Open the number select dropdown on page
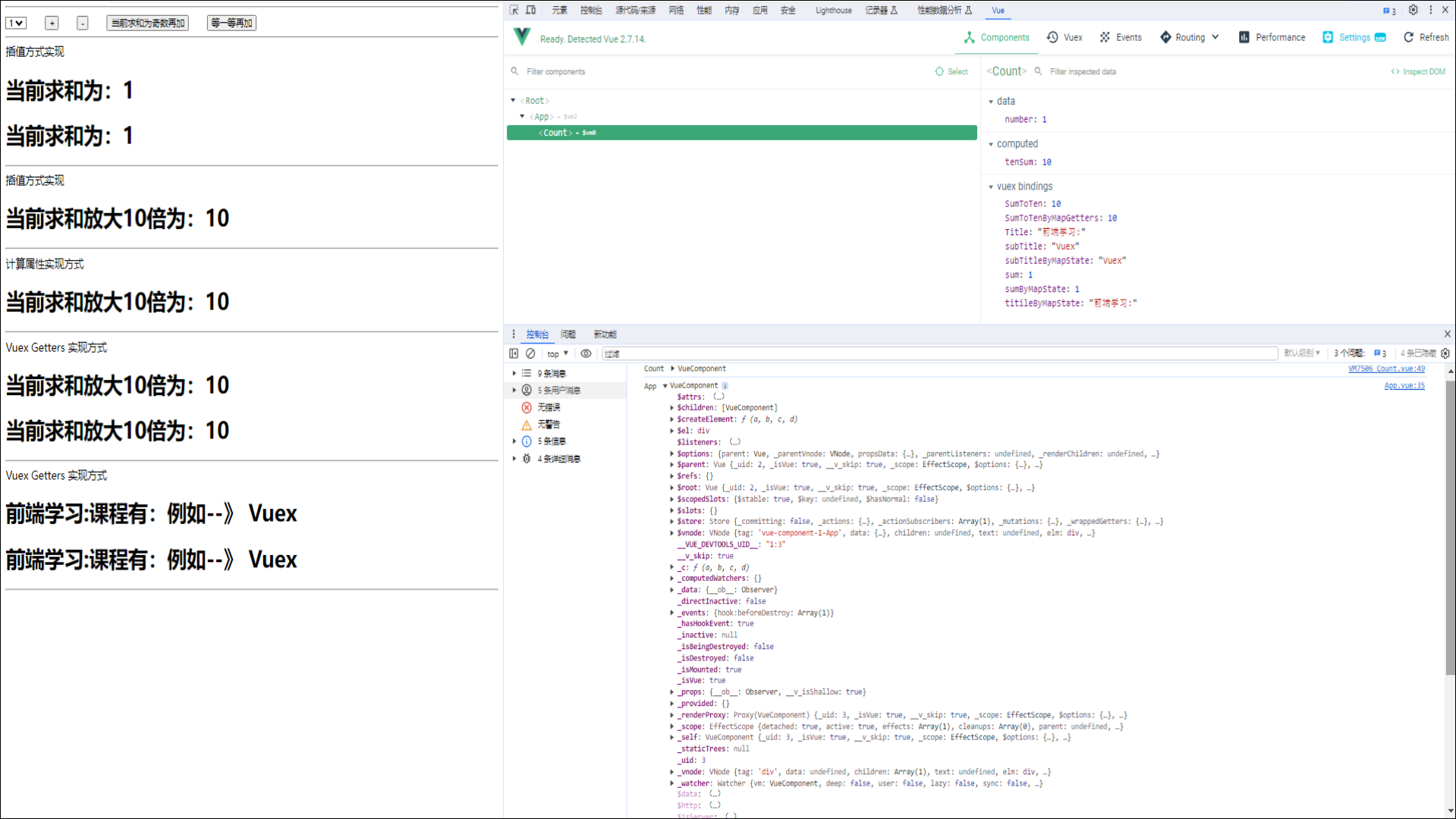The image size is (1456, 819). pyautogui.click(x=16, y=23)
